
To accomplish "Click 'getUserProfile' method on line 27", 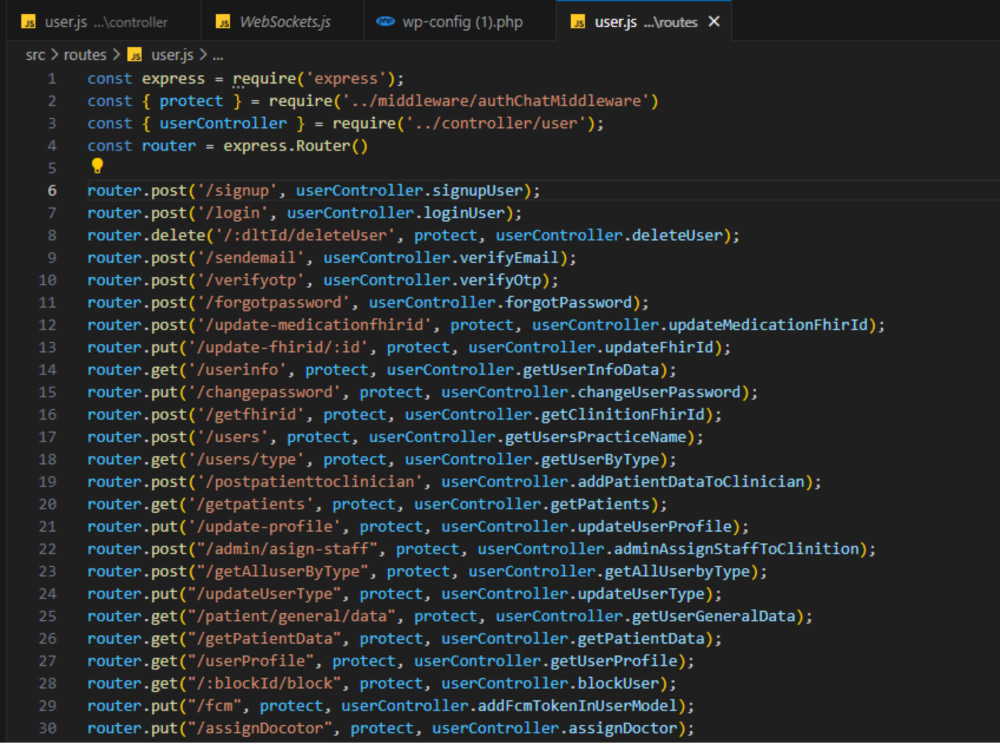I will (x=614, y=661).
